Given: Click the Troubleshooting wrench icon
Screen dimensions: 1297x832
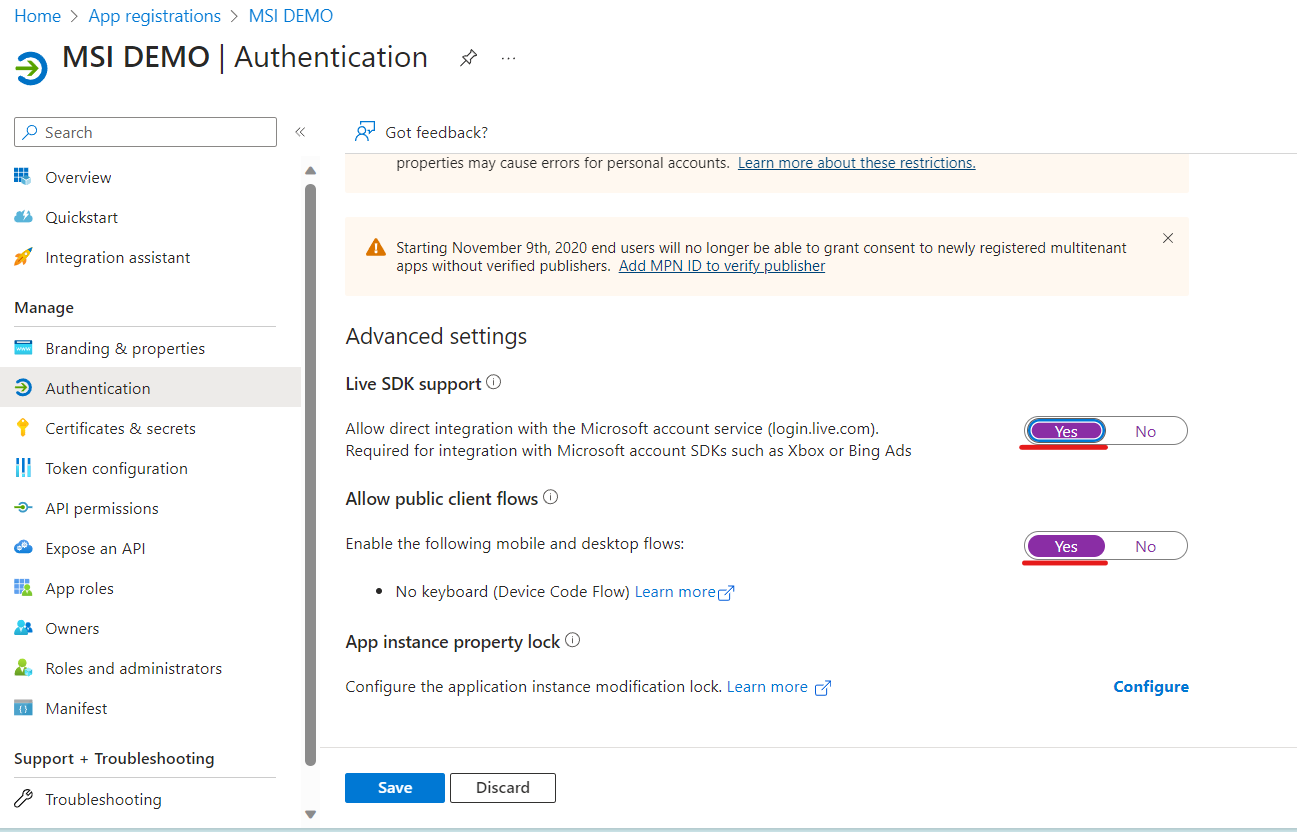Looking at the screenshot, I should click(x=23, y=799).
